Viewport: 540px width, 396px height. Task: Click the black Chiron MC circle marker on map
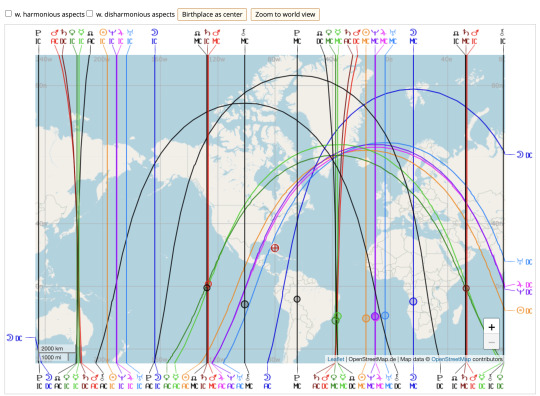coord(245,304)
